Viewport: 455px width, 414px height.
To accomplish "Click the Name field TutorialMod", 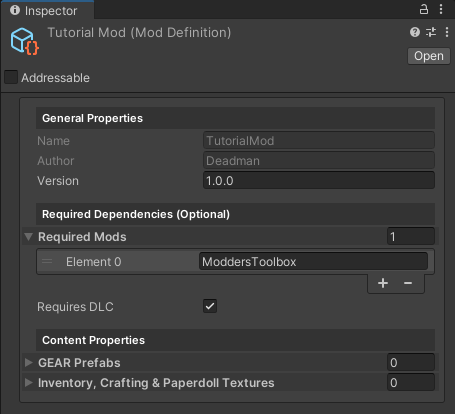I will (319, 141).
